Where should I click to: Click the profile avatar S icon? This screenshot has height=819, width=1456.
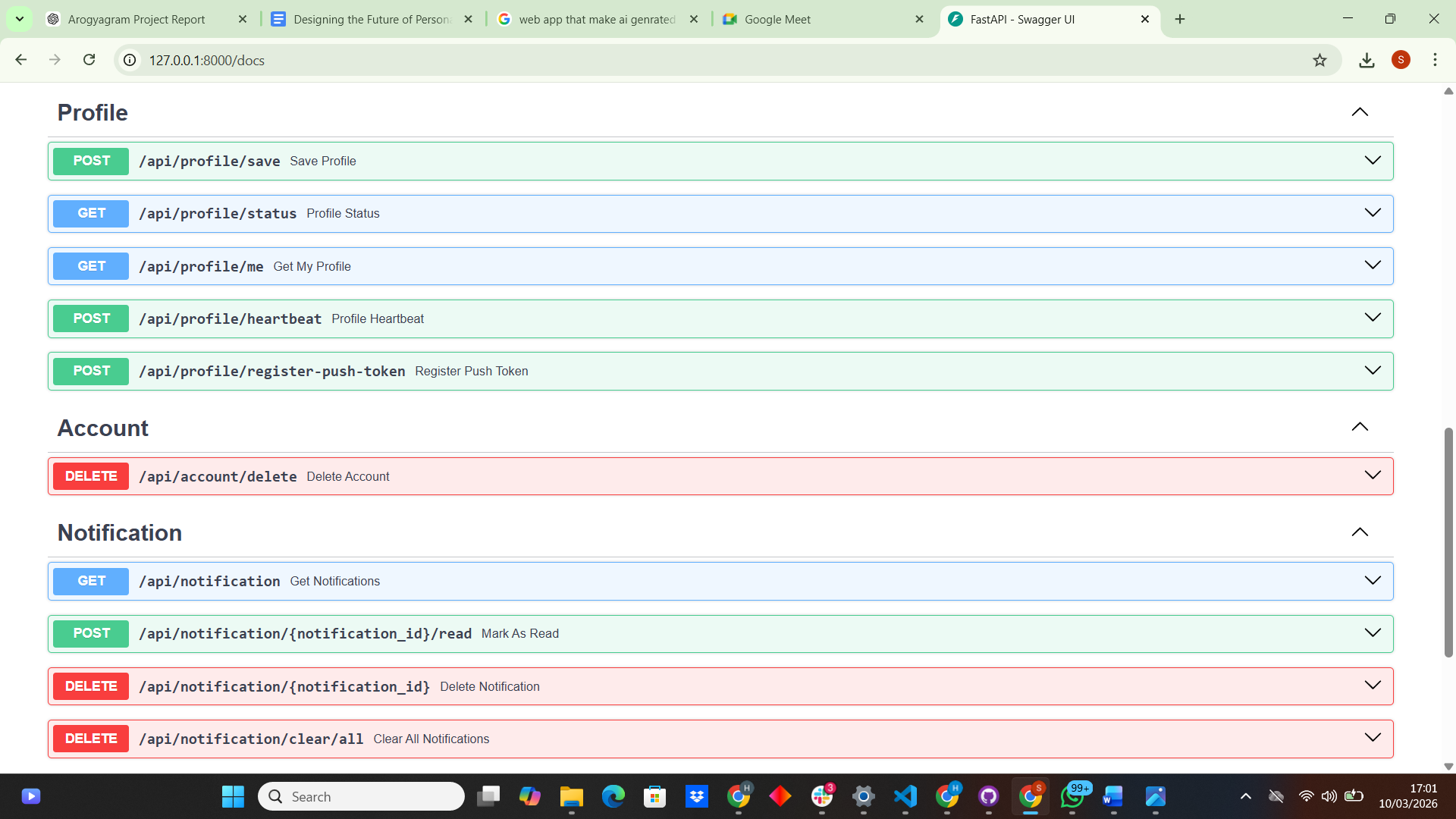[1401, 60]
